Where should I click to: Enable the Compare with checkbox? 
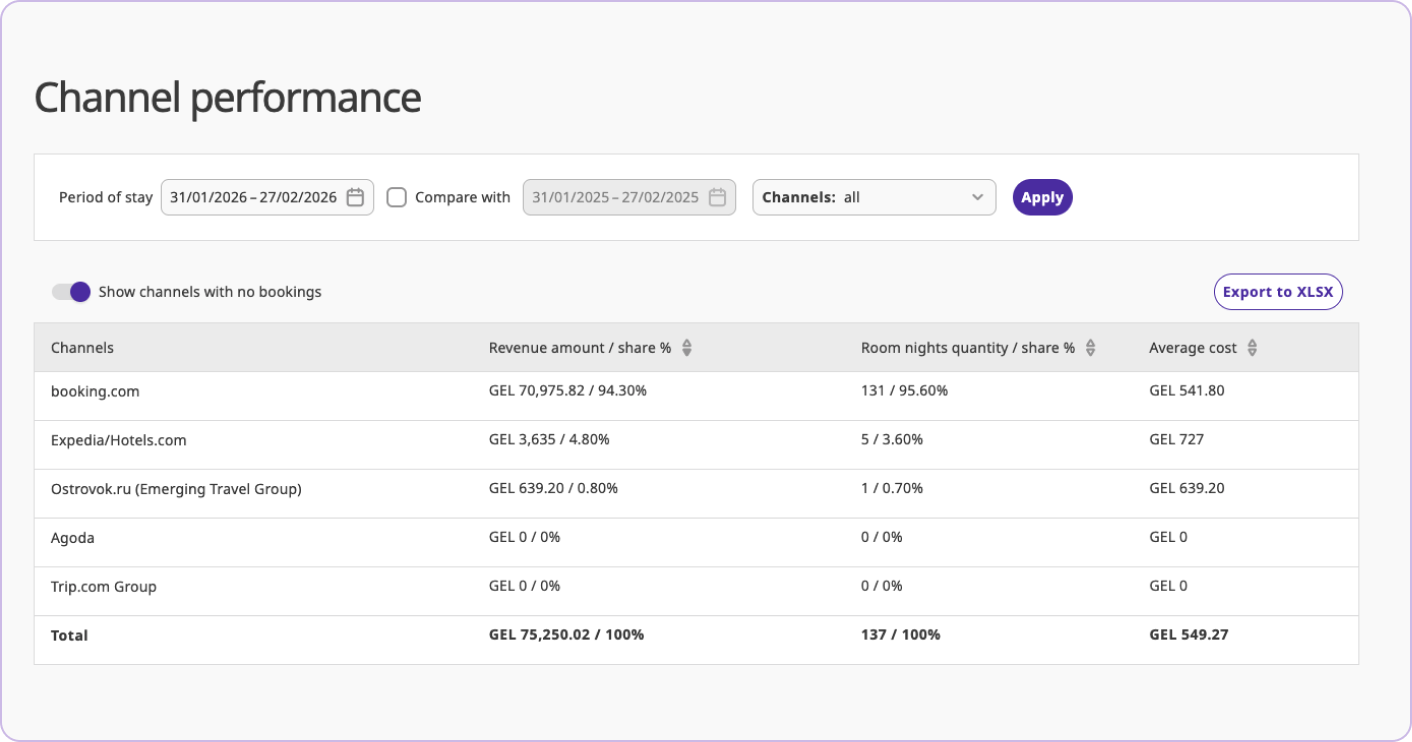click(397, 198)
